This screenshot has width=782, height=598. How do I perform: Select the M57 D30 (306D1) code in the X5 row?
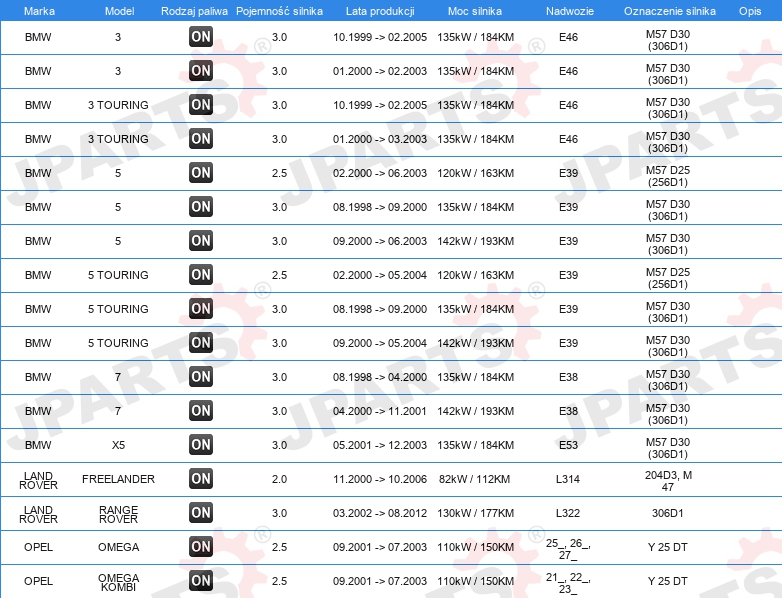(668, 448)
